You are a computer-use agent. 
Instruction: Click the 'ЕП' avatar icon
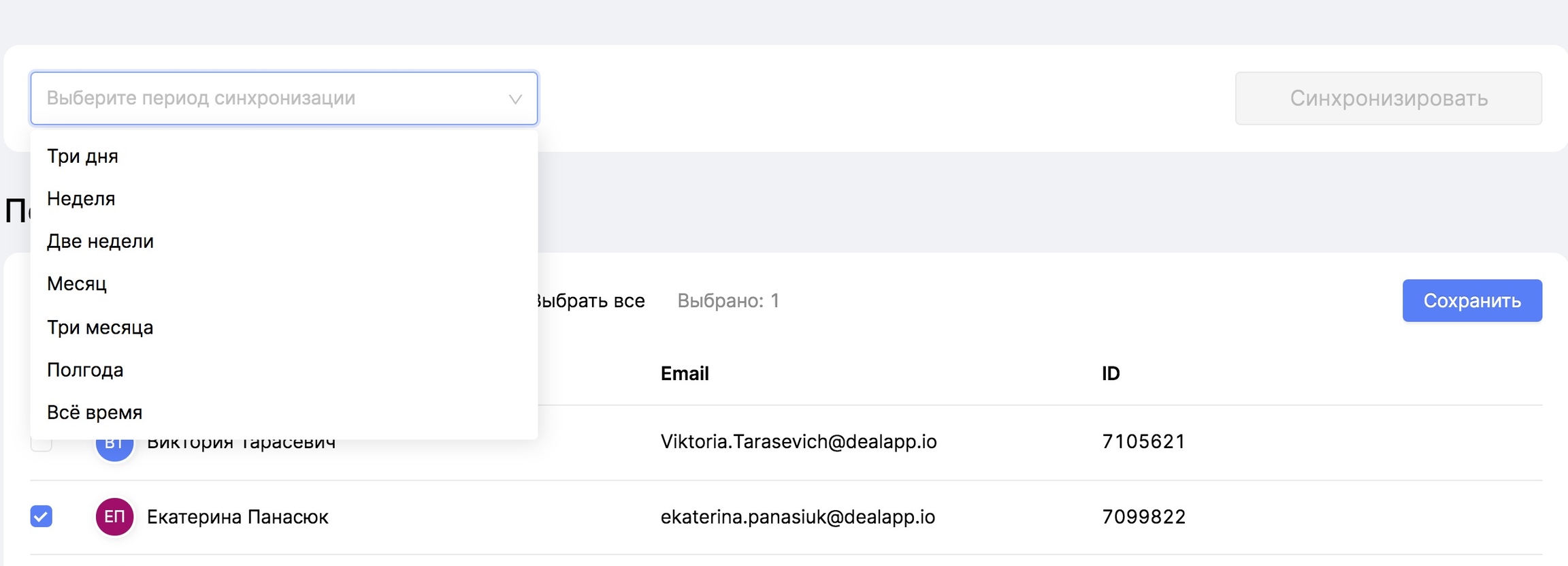[x=114, y=516]
